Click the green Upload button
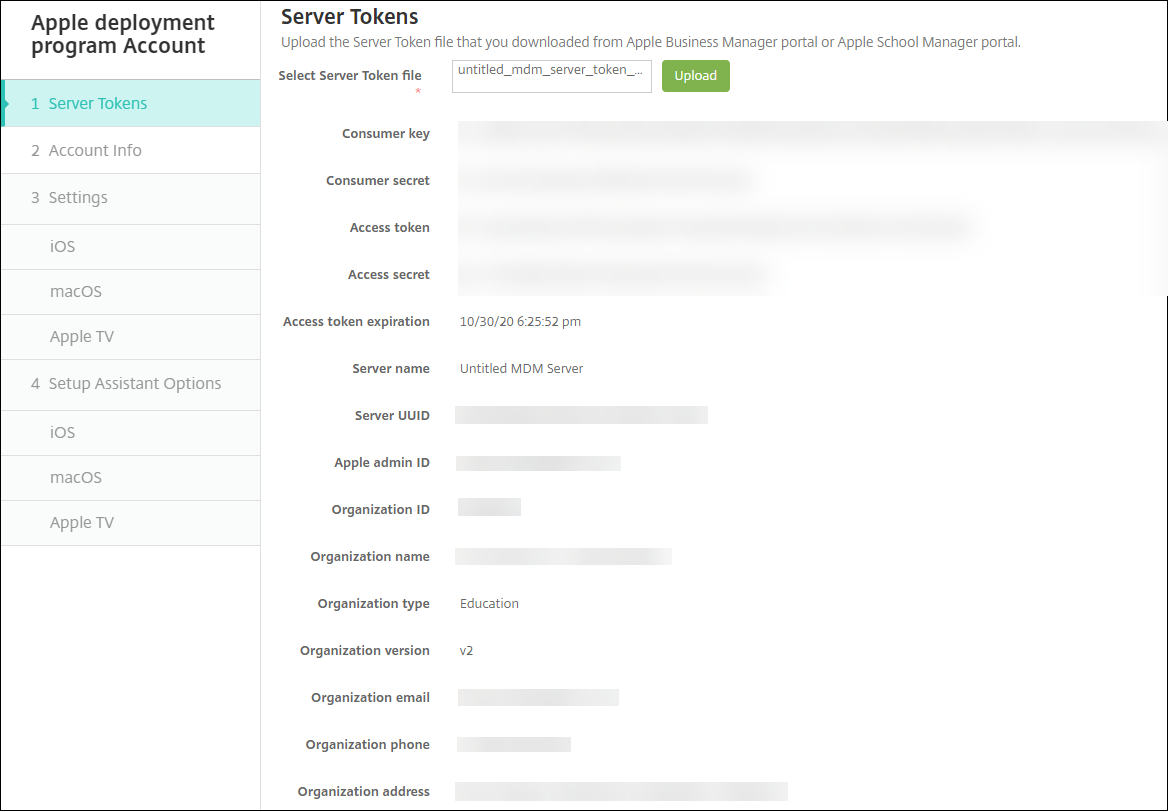This screenshot has height=811, width=1168. pyautogui.click(x=695, y=76)
